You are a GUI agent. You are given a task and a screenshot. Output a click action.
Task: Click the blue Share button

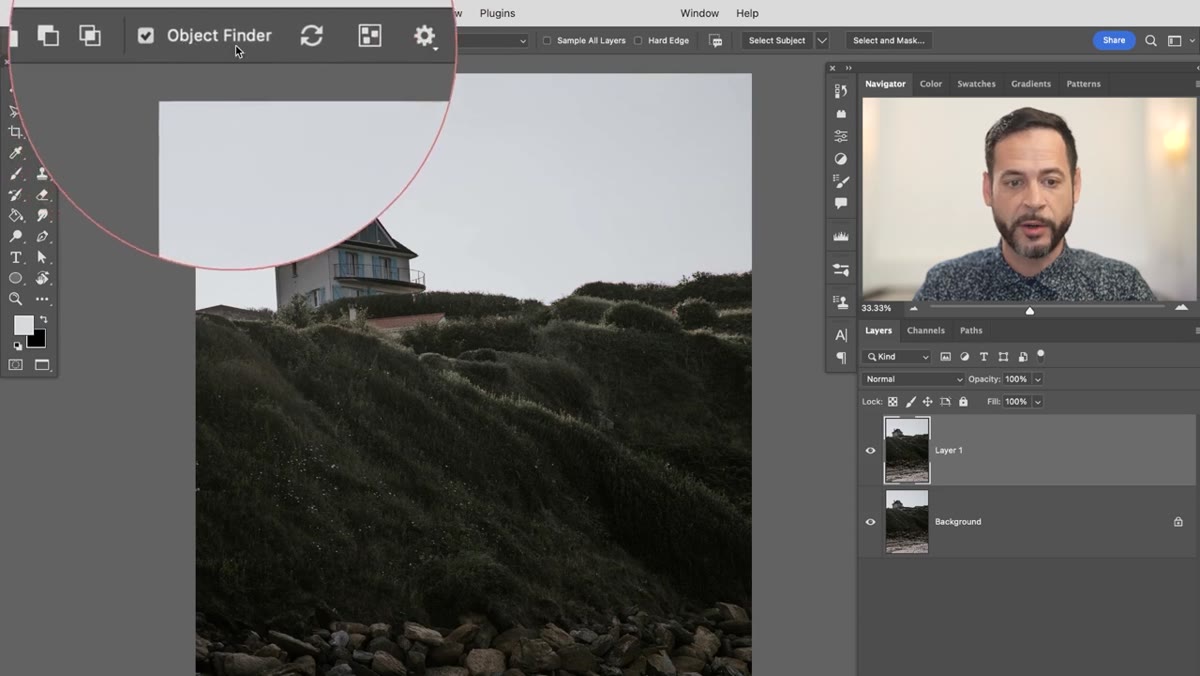(1114, 41)
